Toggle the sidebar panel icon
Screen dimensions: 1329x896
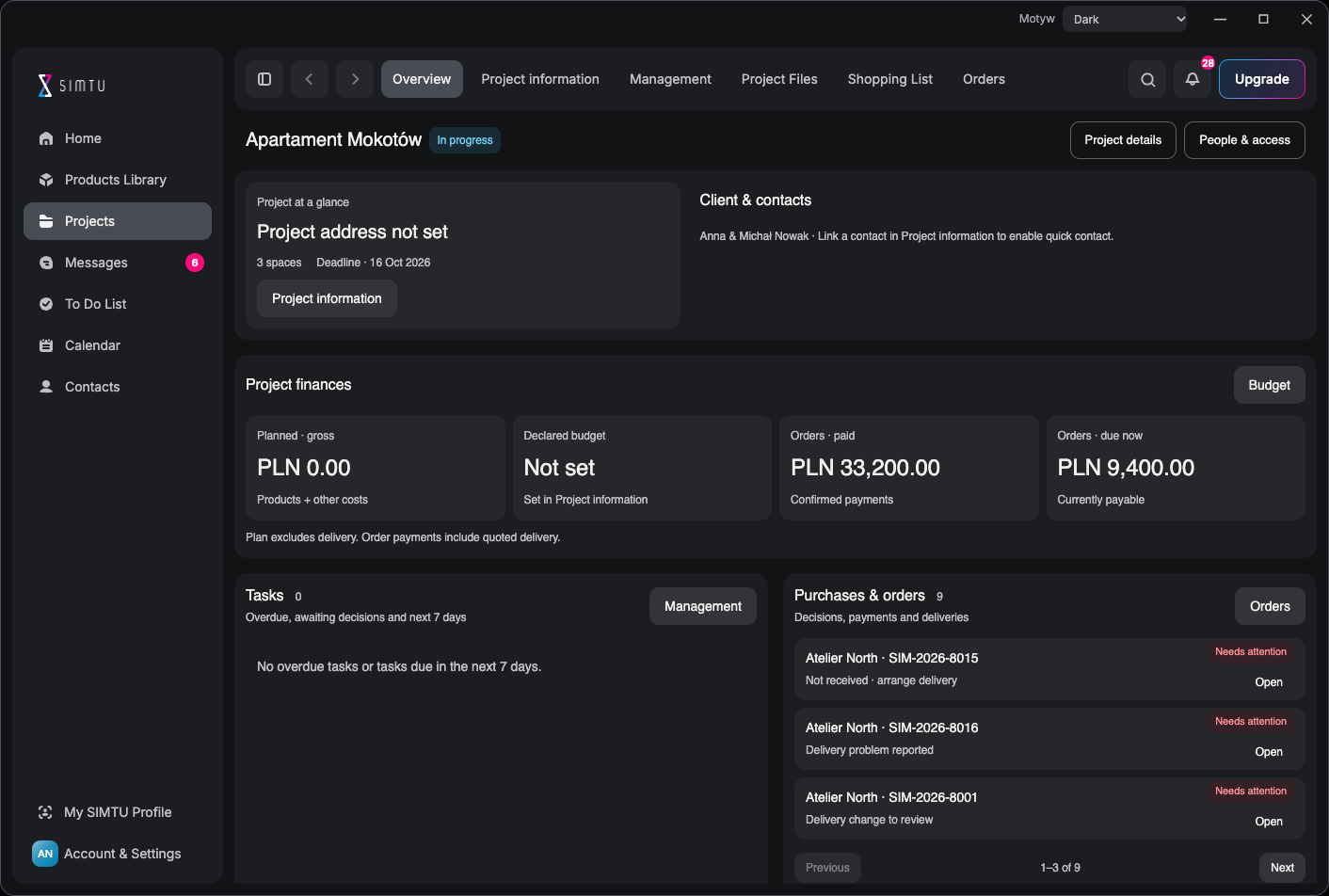click(264, 79)
